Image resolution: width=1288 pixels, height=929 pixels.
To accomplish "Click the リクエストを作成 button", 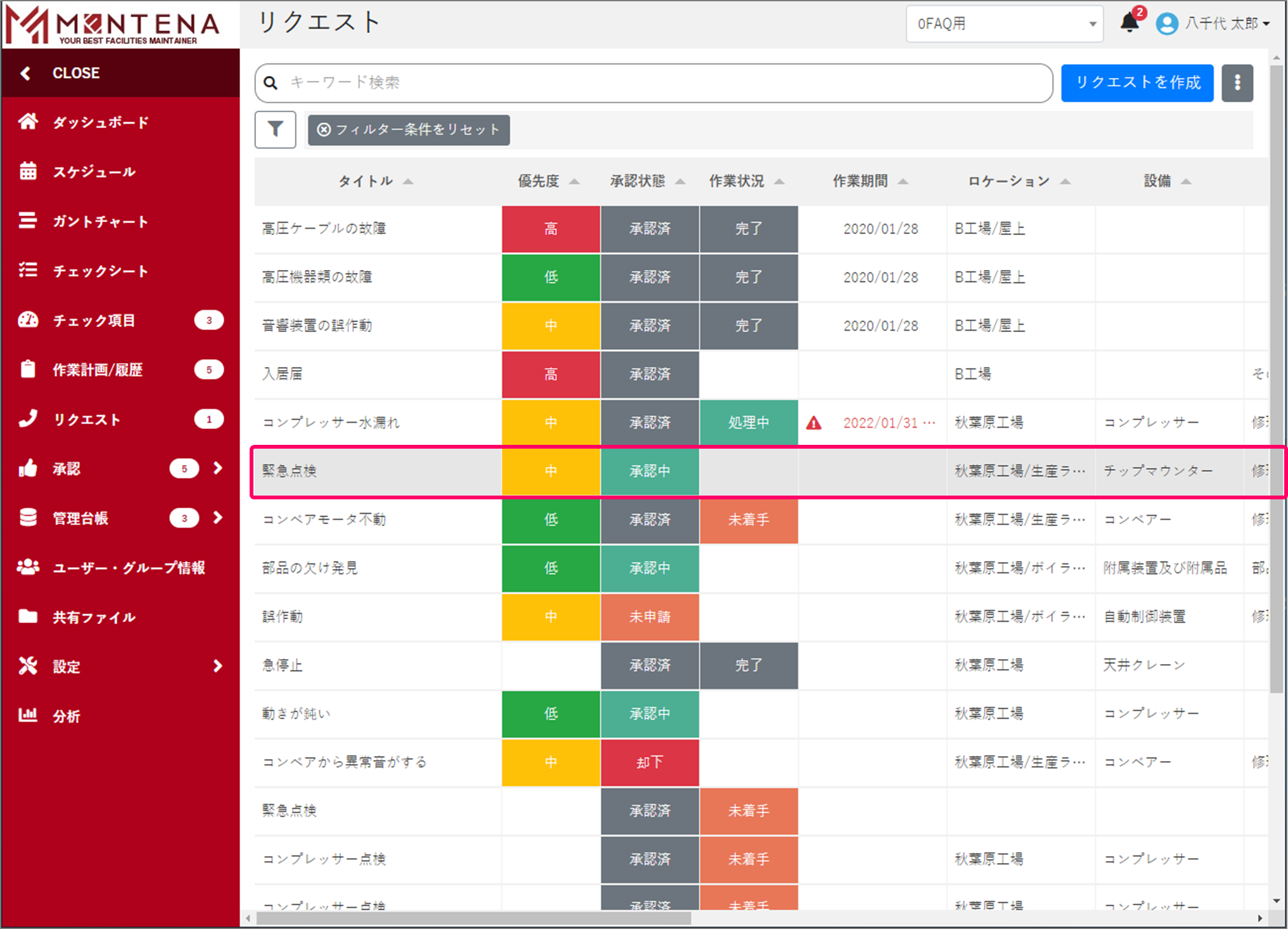I will point(1137,82).
